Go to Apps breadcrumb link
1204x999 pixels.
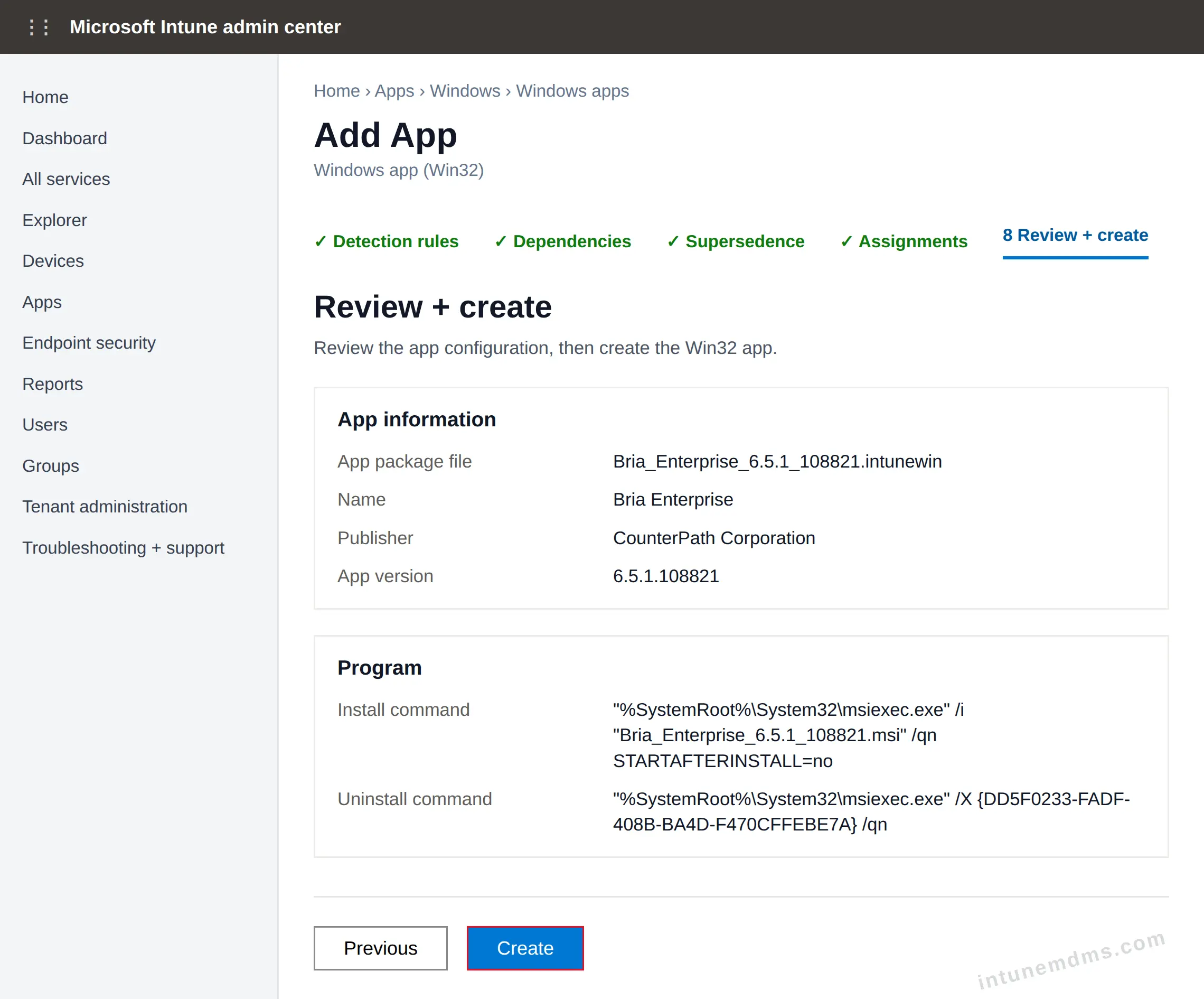394,91
